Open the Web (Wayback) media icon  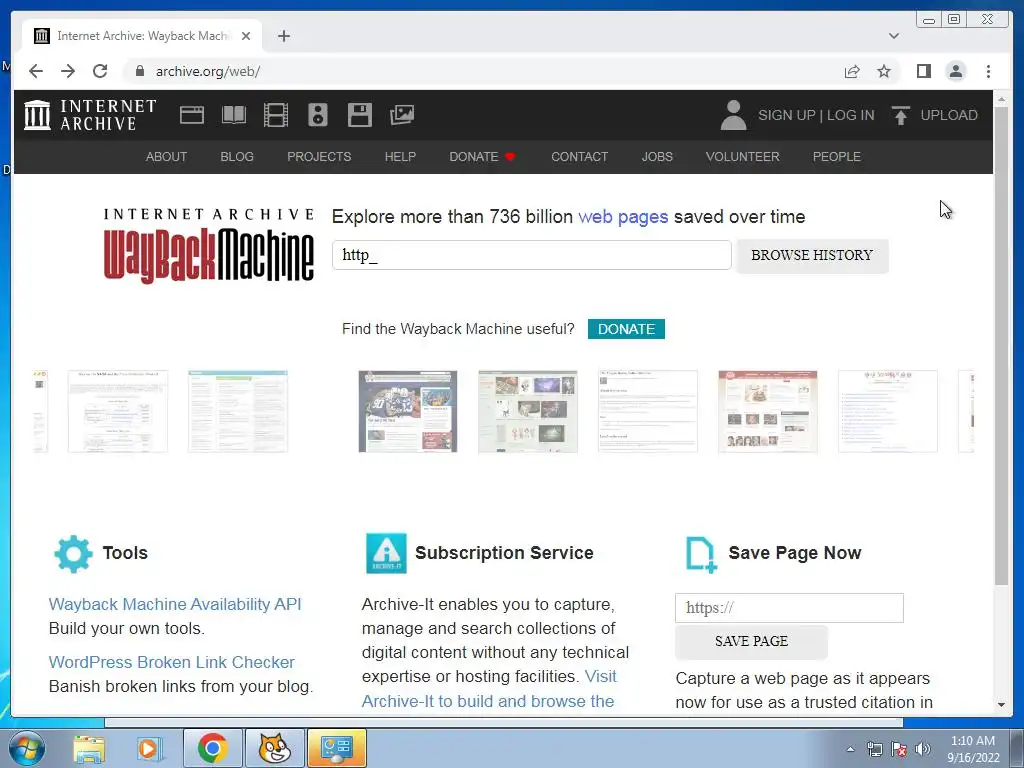[x=192, y=115]
